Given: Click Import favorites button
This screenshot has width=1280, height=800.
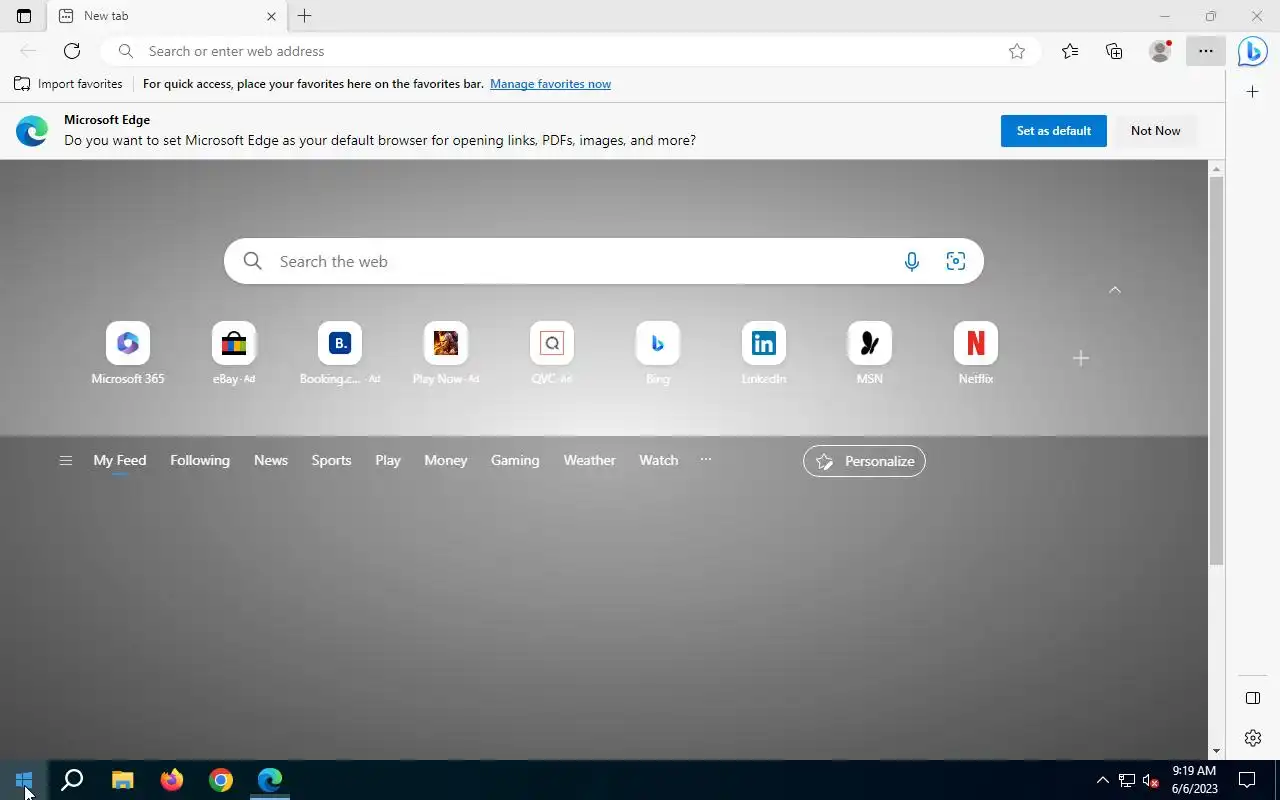Looking at the screenshot, I should (68, 84).
